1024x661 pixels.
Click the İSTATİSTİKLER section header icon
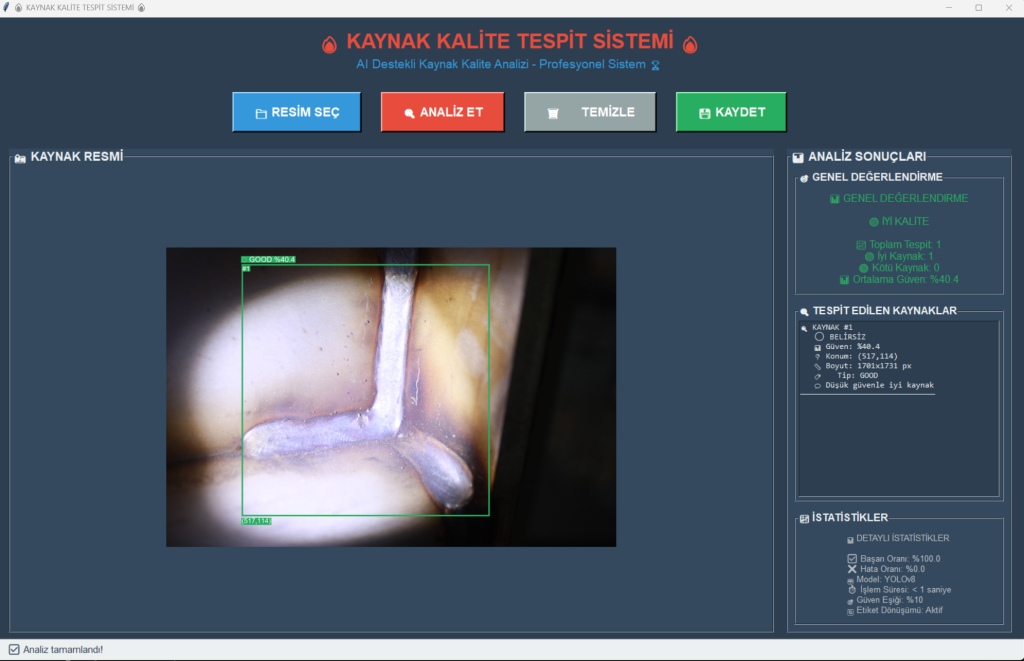pos(804,519)
